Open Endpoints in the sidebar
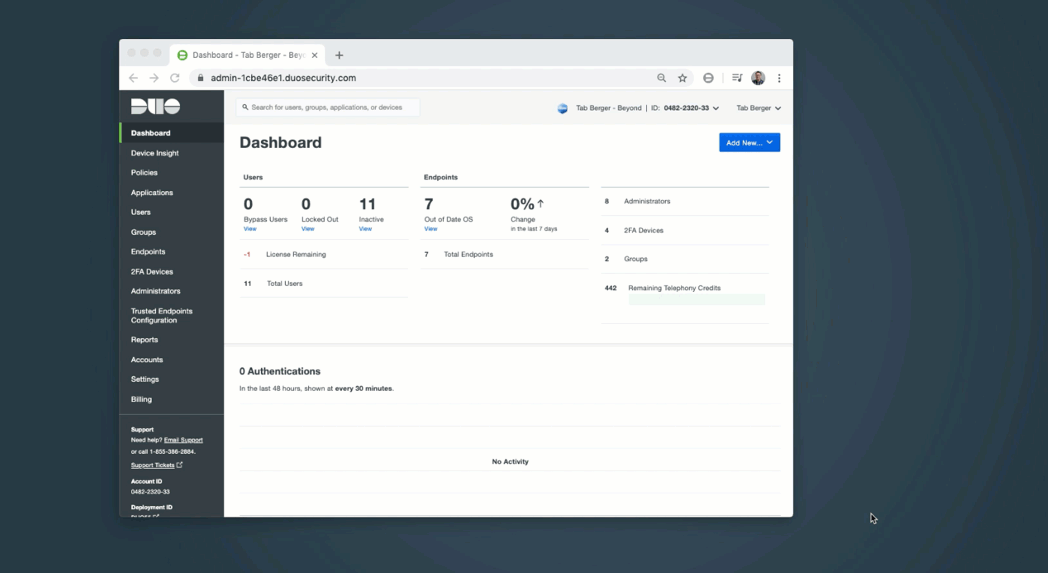 148,251
